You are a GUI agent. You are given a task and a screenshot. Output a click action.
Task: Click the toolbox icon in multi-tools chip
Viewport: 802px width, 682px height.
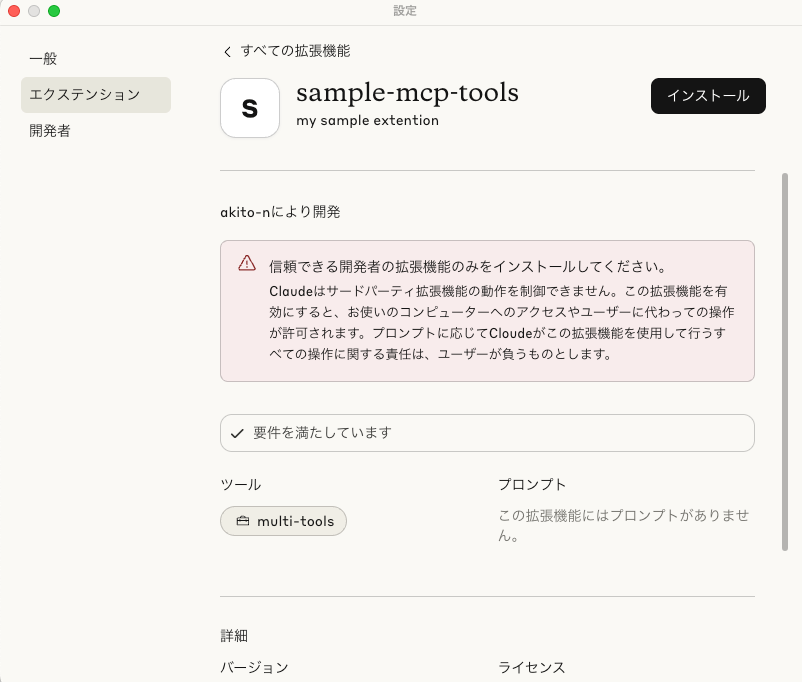tap(242, 521)
